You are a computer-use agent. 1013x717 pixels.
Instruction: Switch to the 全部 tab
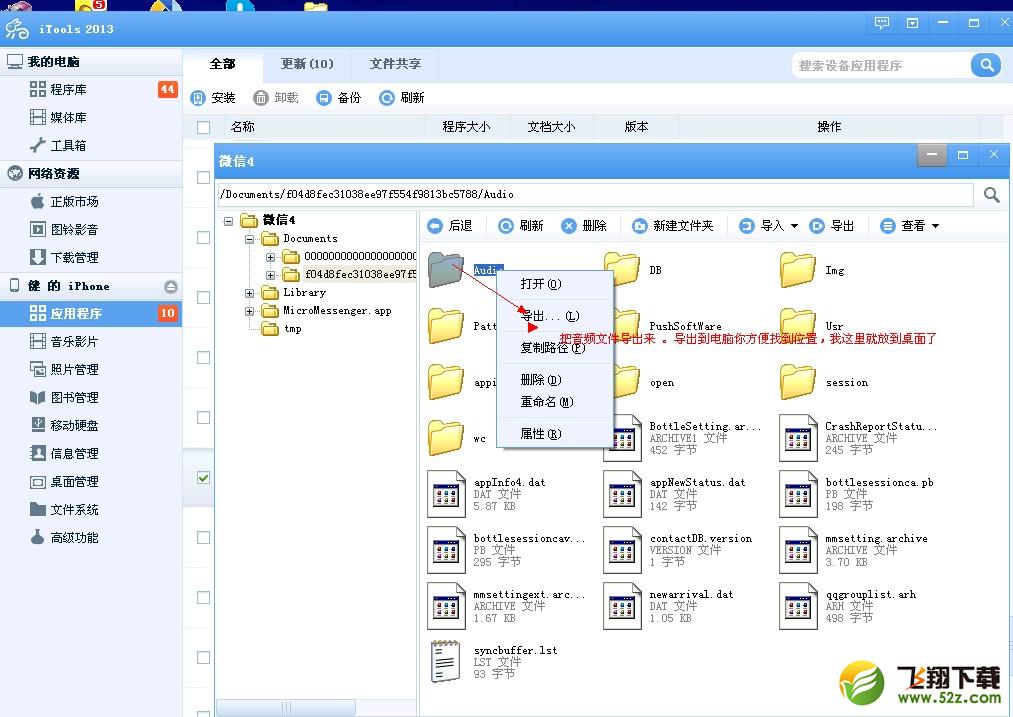tap(223, 64)
